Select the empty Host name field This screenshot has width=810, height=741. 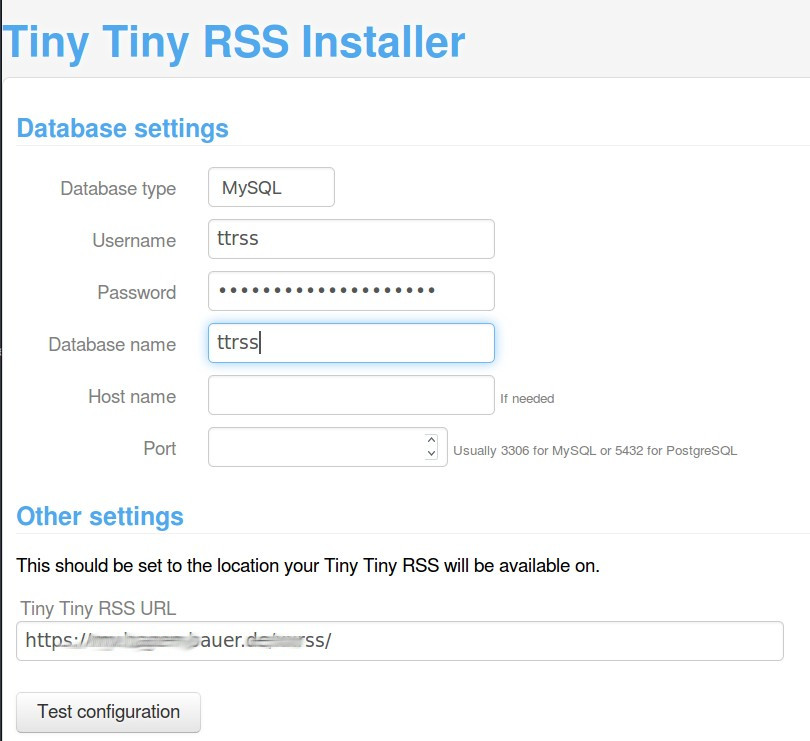pyautogui.click(x=351, y=395)
